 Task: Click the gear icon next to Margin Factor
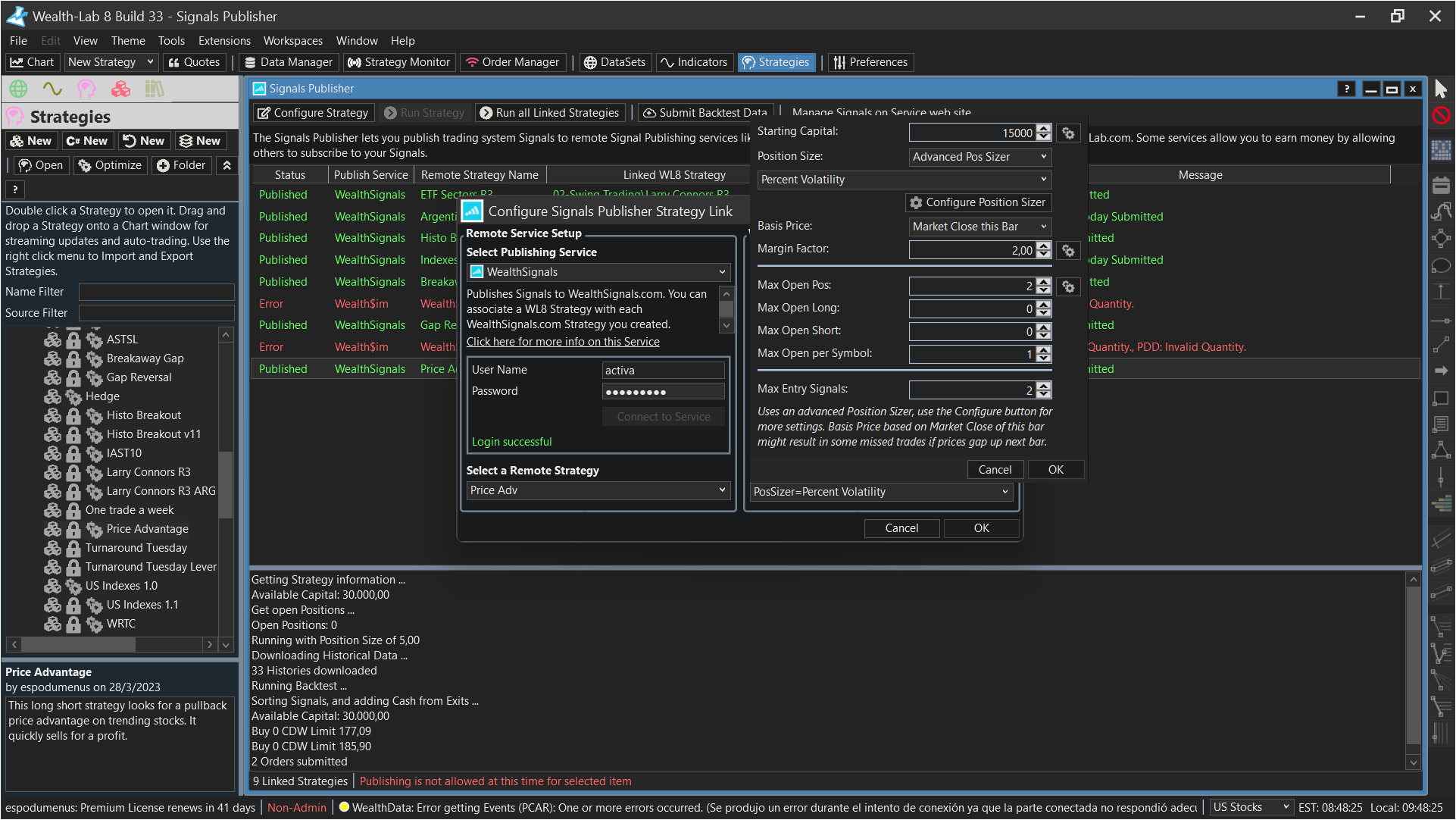pos(1068,250)
